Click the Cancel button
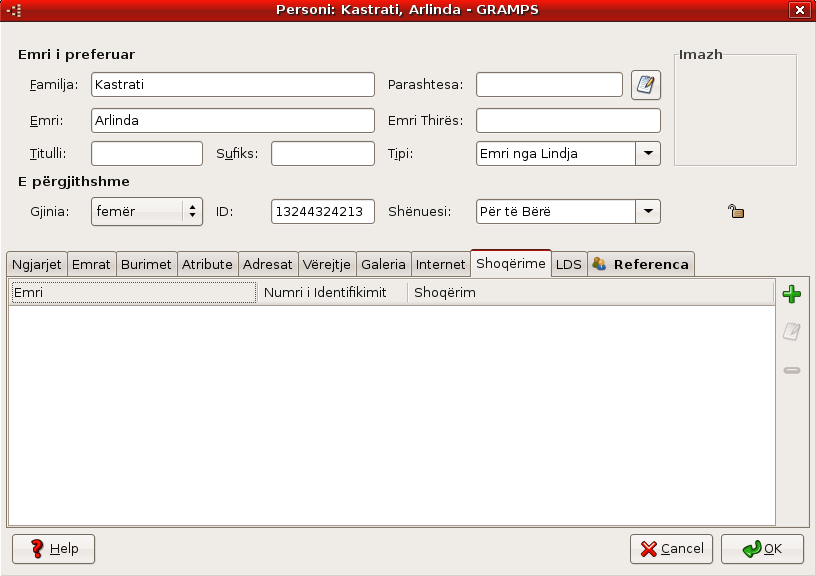The width and height of the screenshot is (816, 576). click(x=671, y=548)
